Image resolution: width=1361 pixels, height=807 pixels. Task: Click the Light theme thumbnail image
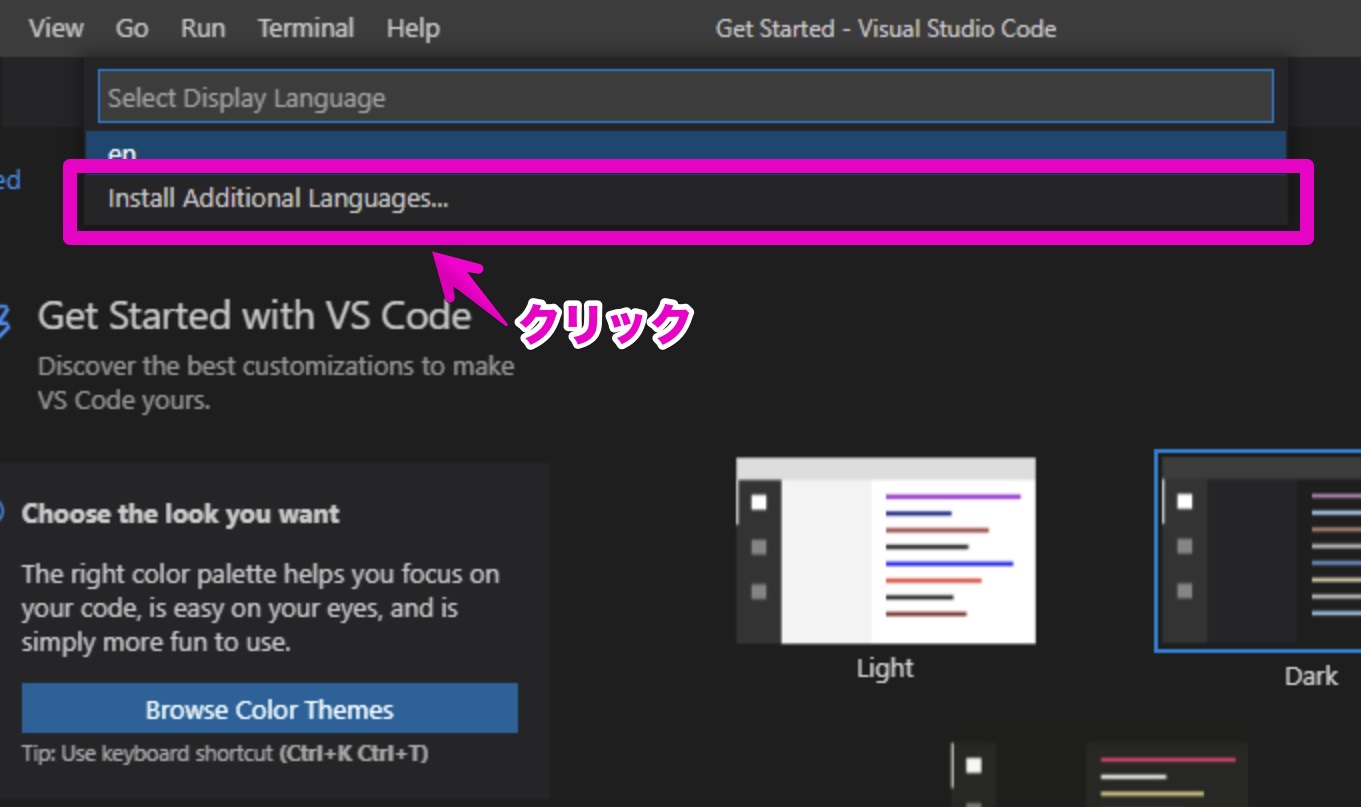pos(885,548)
